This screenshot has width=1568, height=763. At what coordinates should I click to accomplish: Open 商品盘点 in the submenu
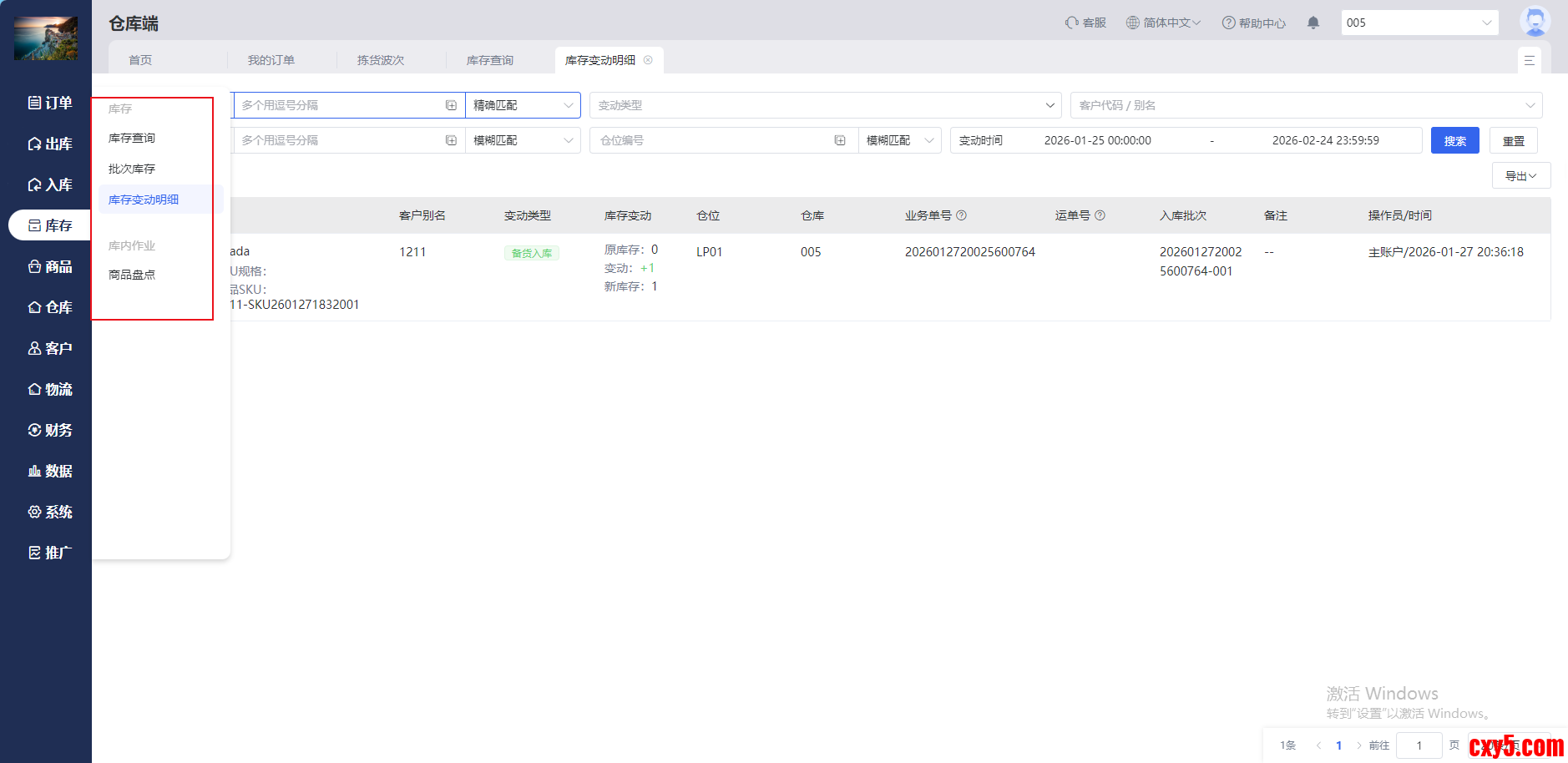132,275
